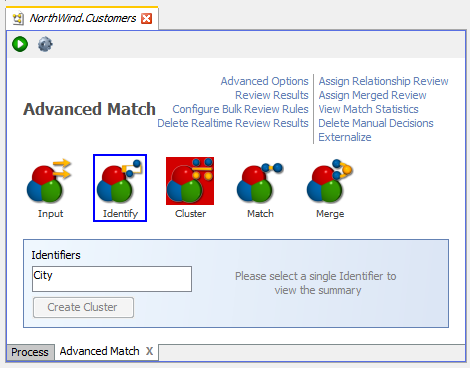
Task: Click Delete Realtime Review Results
Action: [x=233, y=123]
